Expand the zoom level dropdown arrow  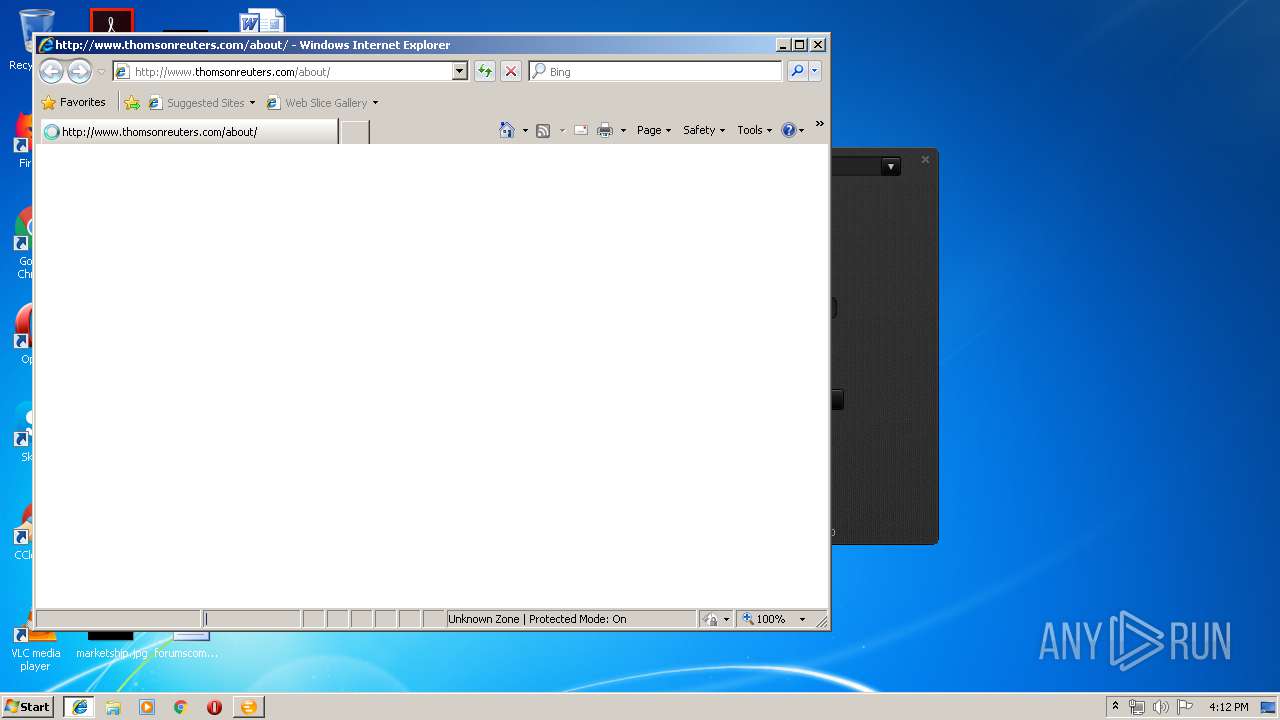pyautogui.click(x=802, y=619)
